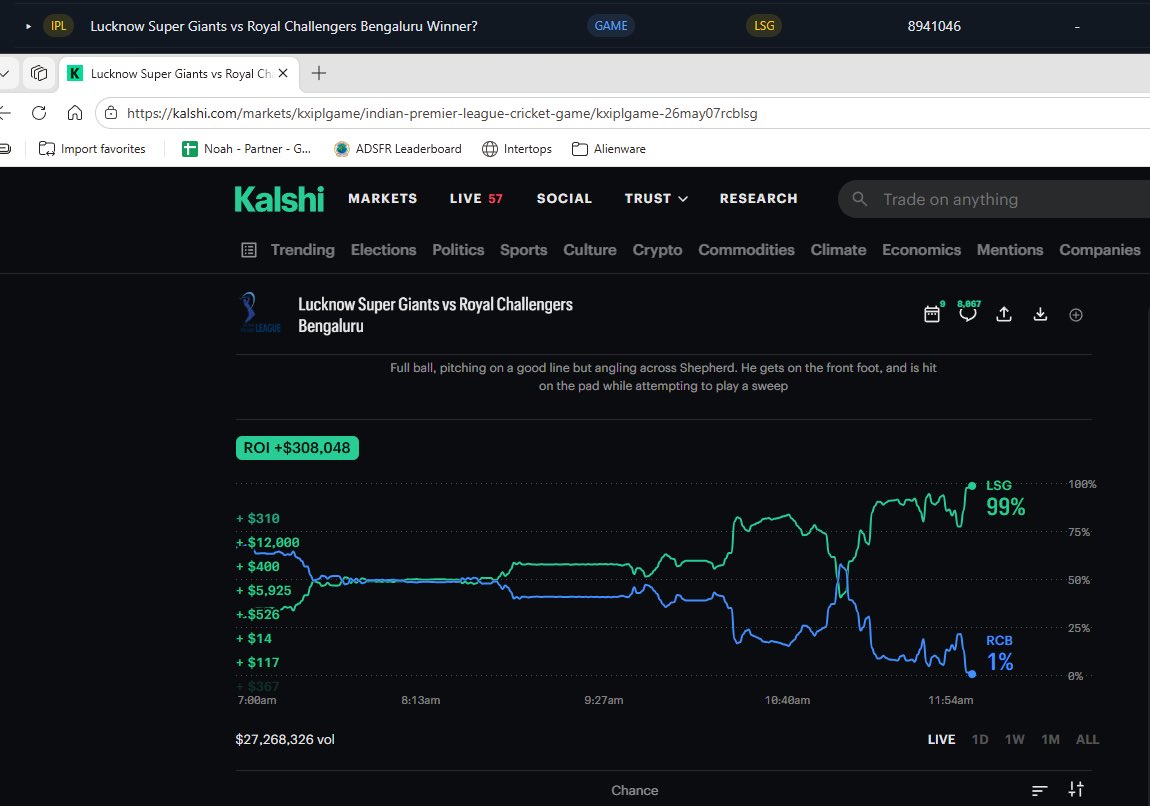
Task: Expand the IPL row disclosure triangle
Action: [x=29, y=26]
